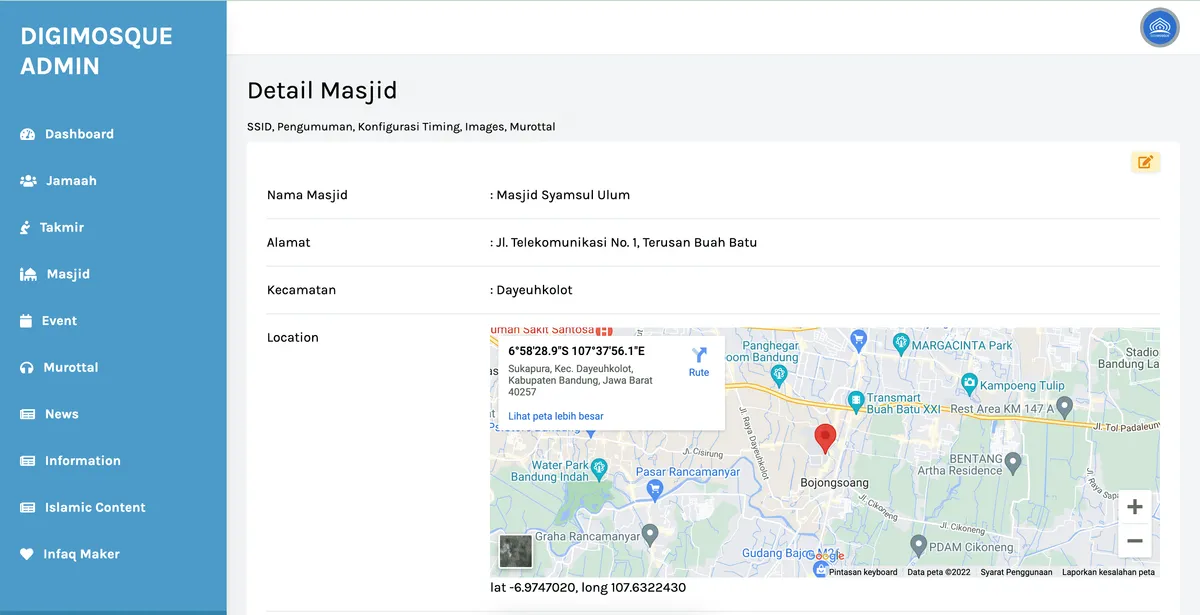Open the News sidebar item
Viewport: 1200px width, 615px height.
click(49, 414)
